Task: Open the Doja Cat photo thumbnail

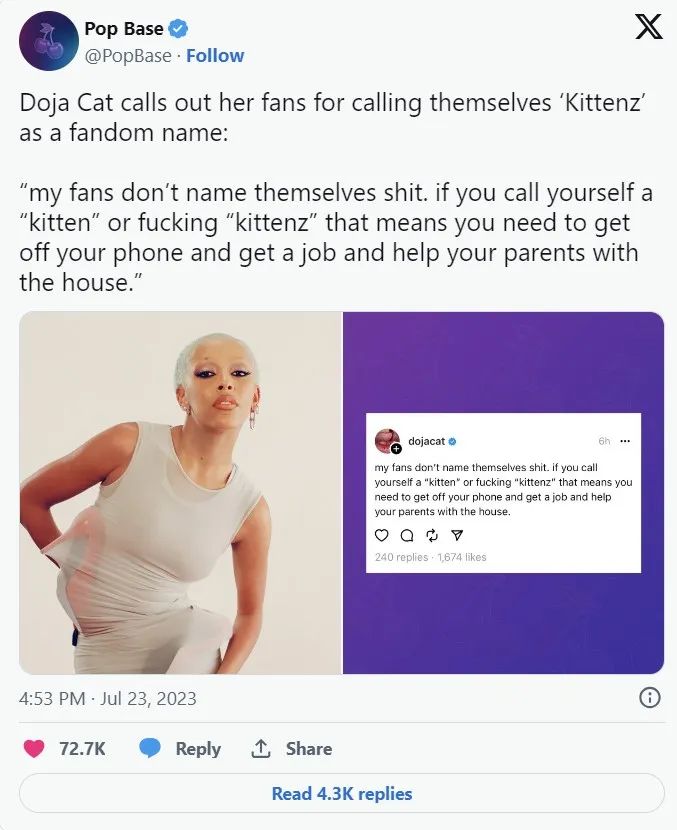Action: point(180,493)
